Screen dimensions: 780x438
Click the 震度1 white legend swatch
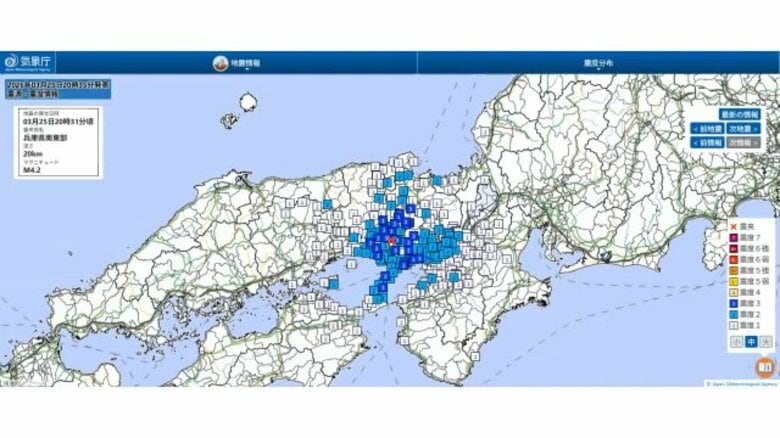(x=733, y=326)
